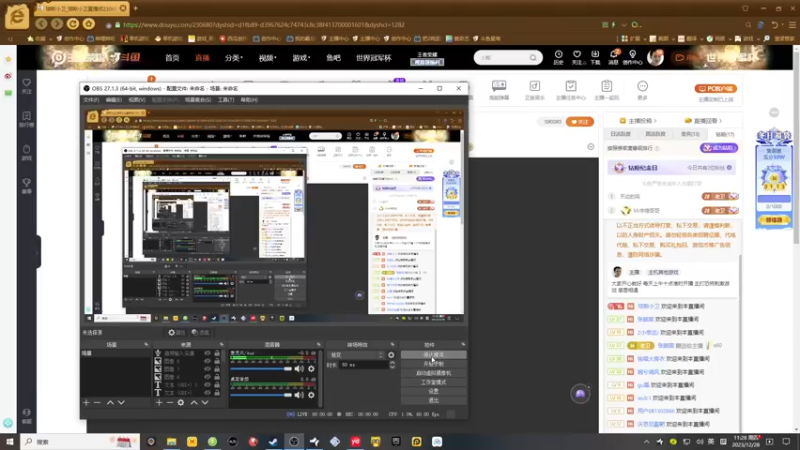Expand the 视频 dropdown in Douyu nav
This screenshot has height=450, width=800.
(x=267, y=58)
